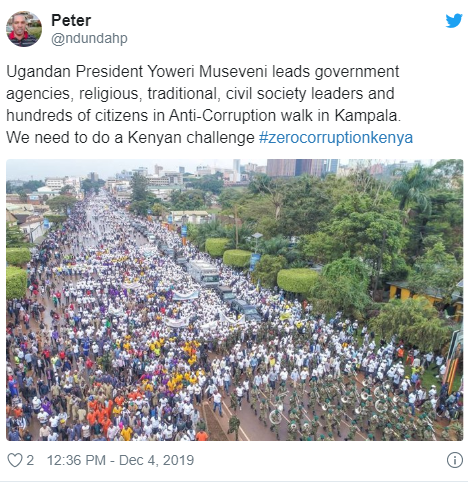Click the Twitter bird logo
Screen dimensions: 468x490
tap(454, 21)
